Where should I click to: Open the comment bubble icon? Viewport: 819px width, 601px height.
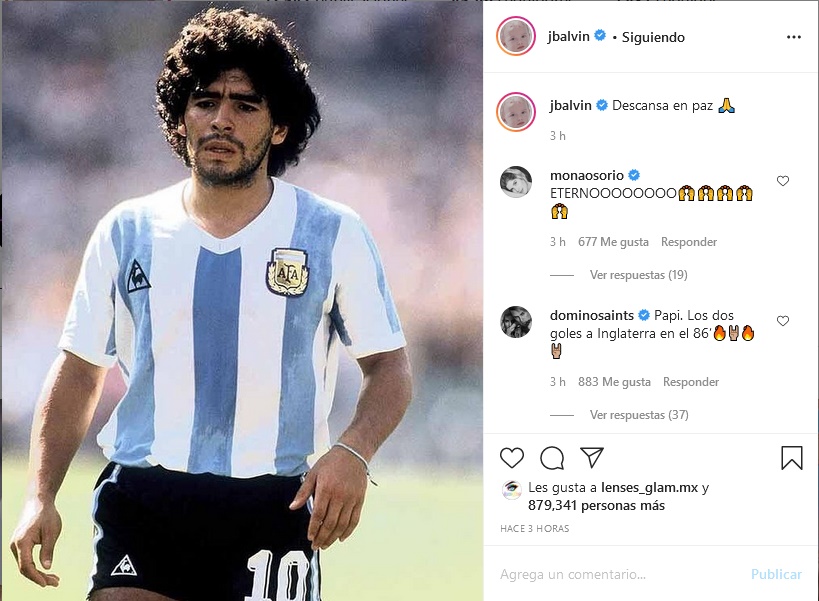552,458
